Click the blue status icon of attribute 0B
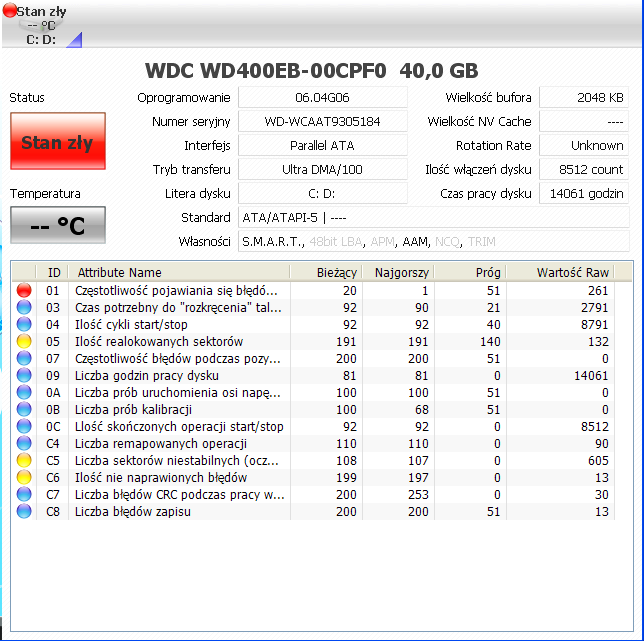 (24, 409)
